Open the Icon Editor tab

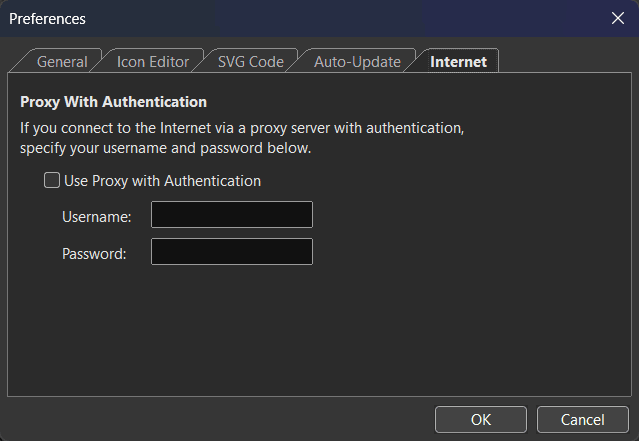153,62
